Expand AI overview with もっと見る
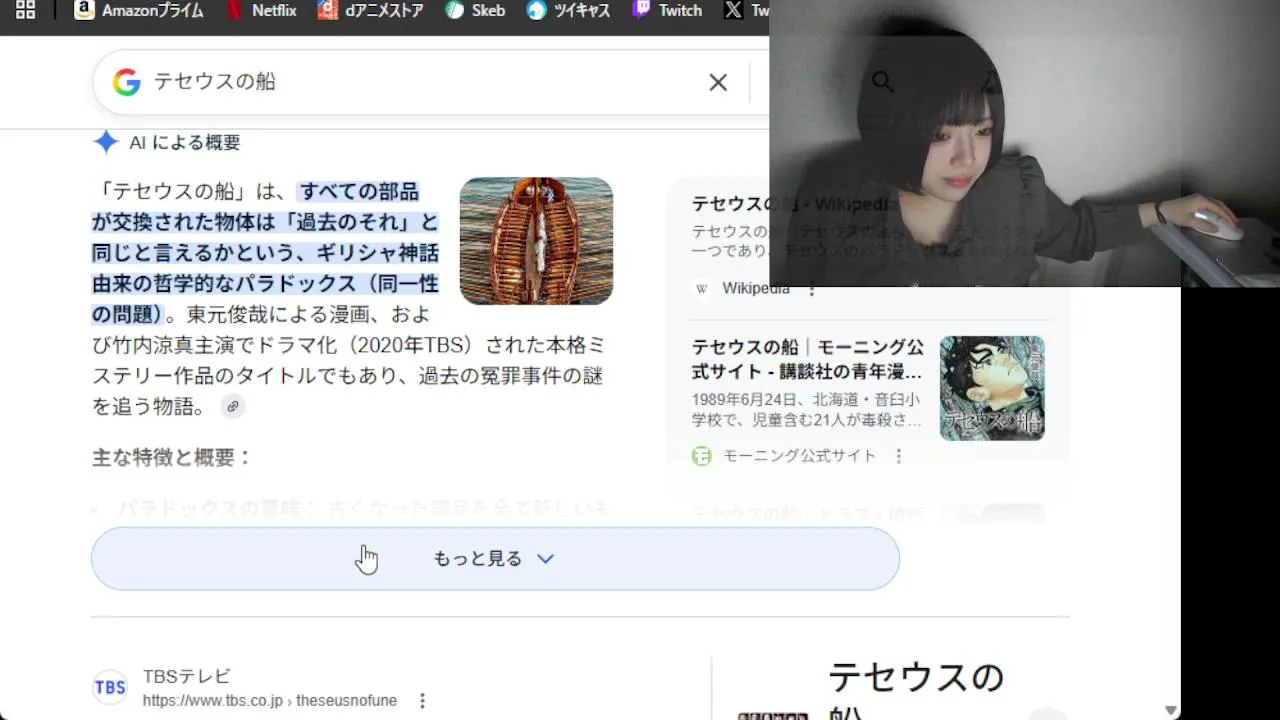 495,559
